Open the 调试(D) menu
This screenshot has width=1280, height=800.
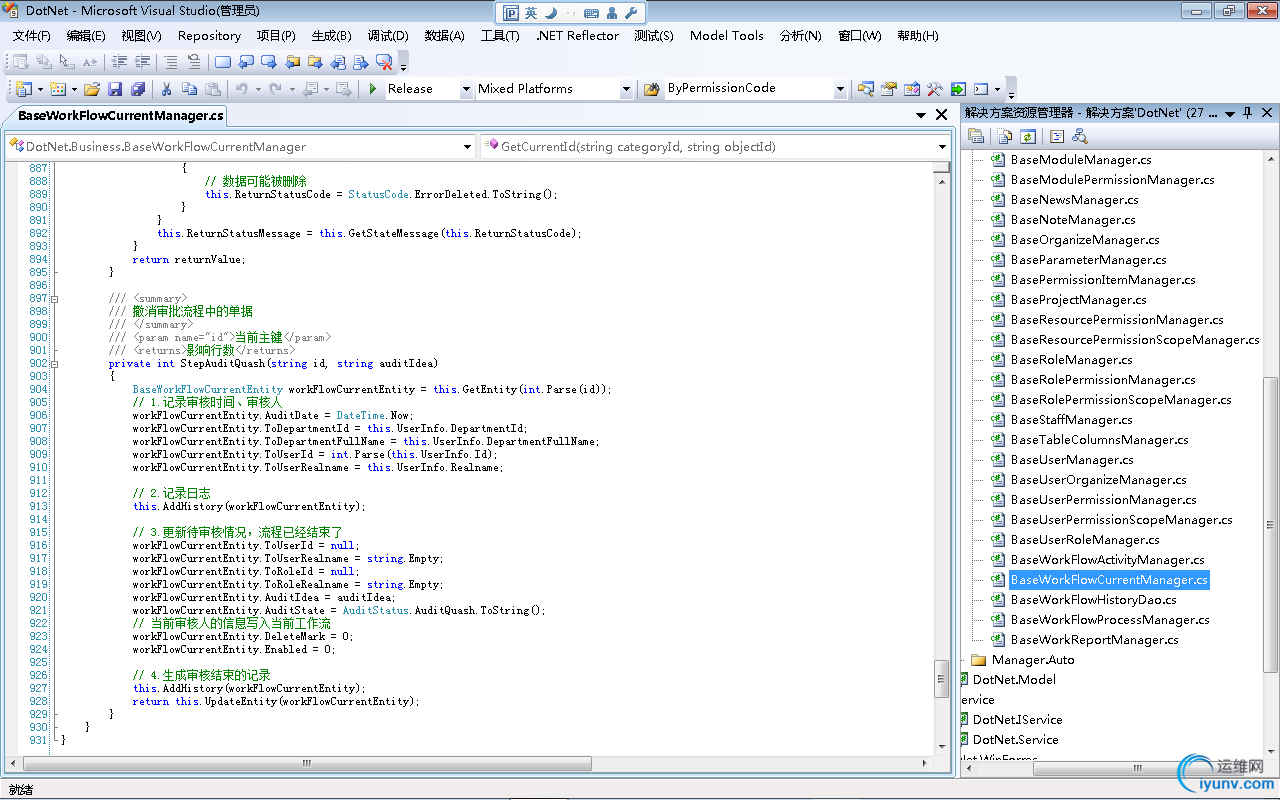point(388,35)
